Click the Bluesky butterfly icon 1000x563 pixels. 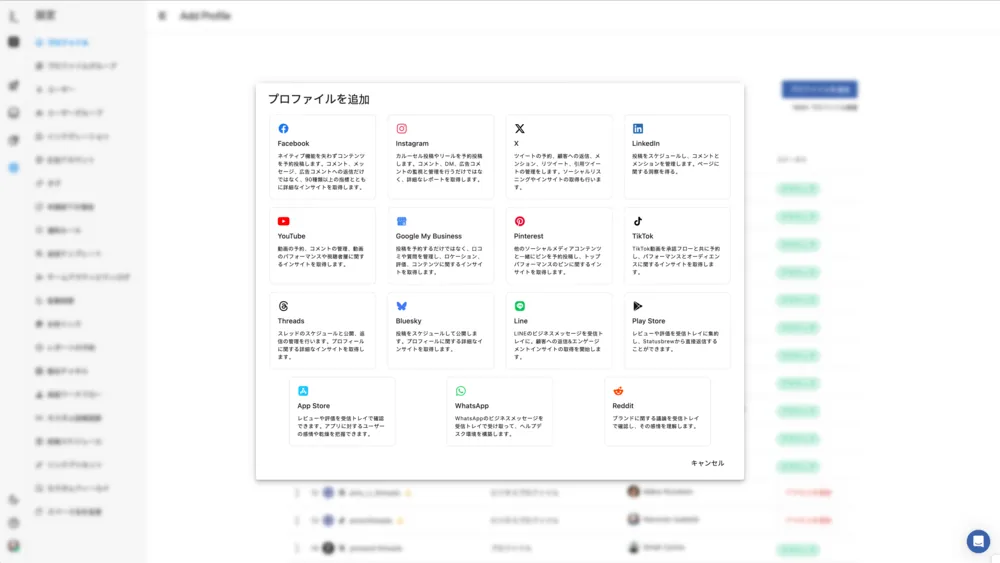coord(401,306)
